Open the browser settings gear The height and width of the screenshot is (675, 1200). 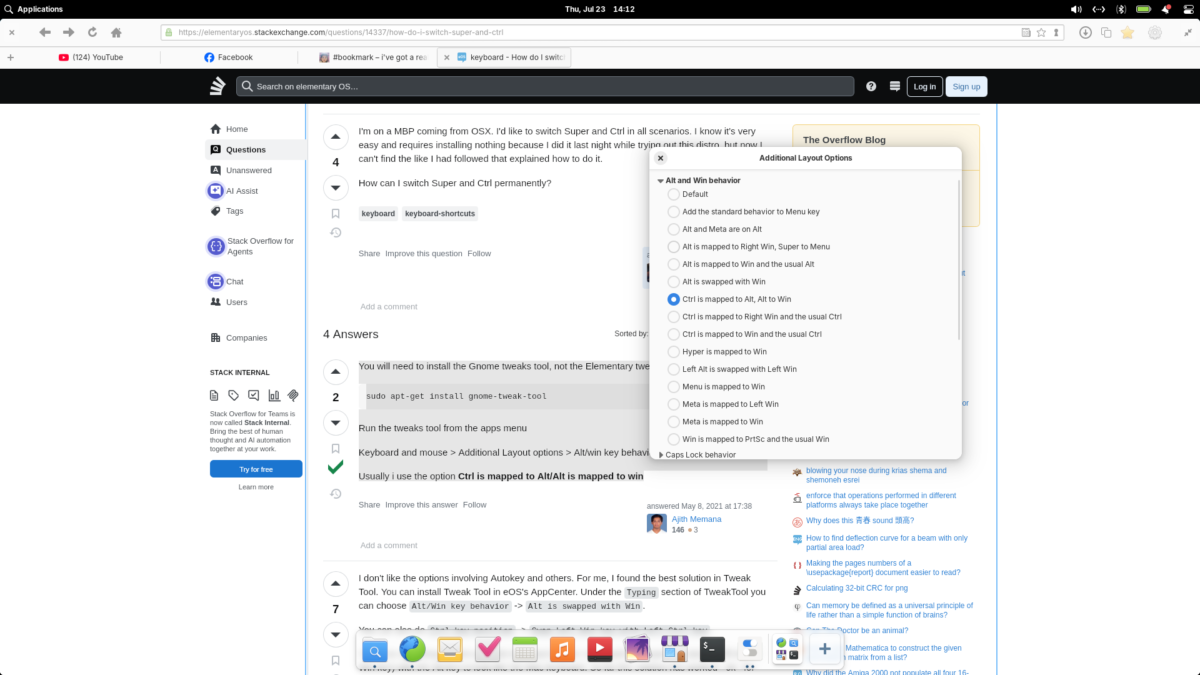[x=1155, y=32]
